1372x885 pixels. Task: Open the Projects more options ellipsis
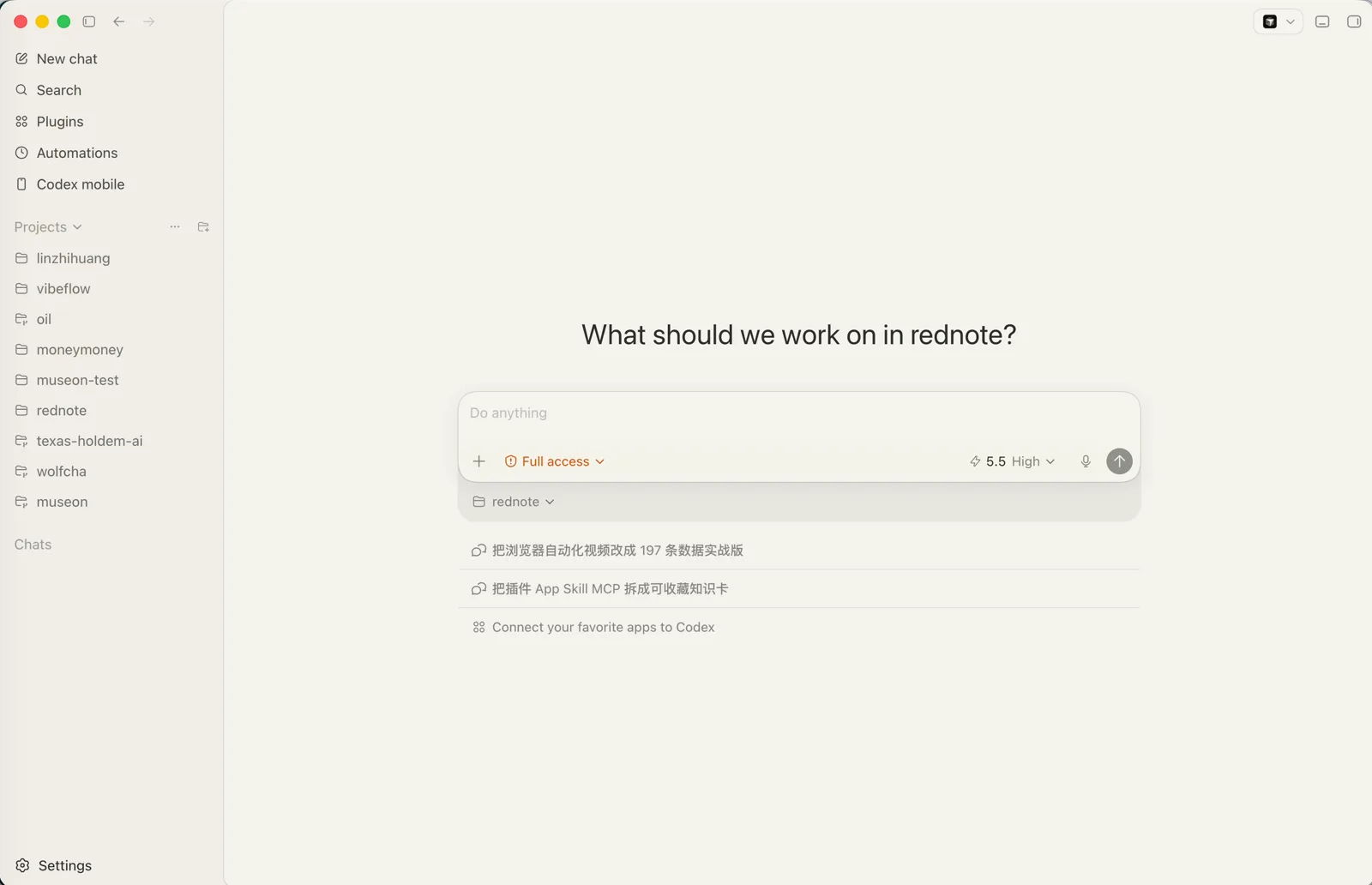(x=175, y=227)
